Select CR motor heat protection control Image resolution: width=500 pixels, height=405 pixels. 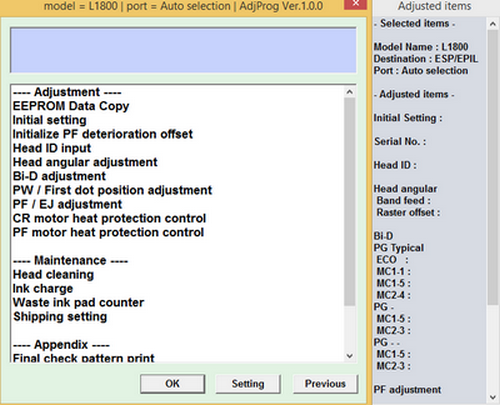pyautogui.click(x=109, y=218)
